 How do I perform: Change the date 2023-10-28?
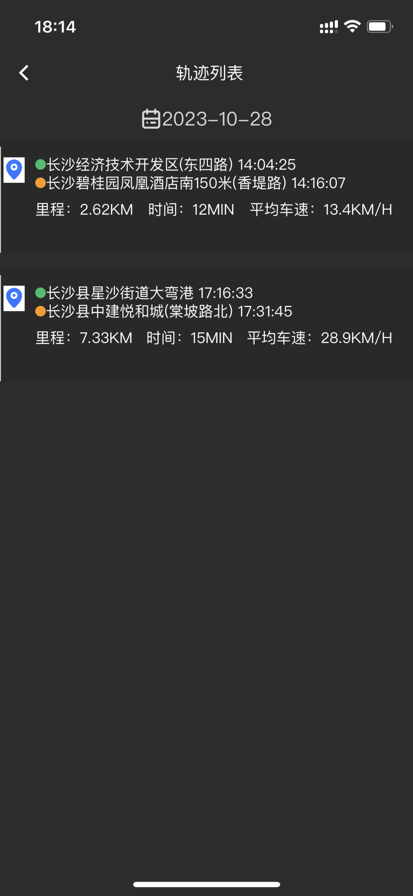point(217,119)
